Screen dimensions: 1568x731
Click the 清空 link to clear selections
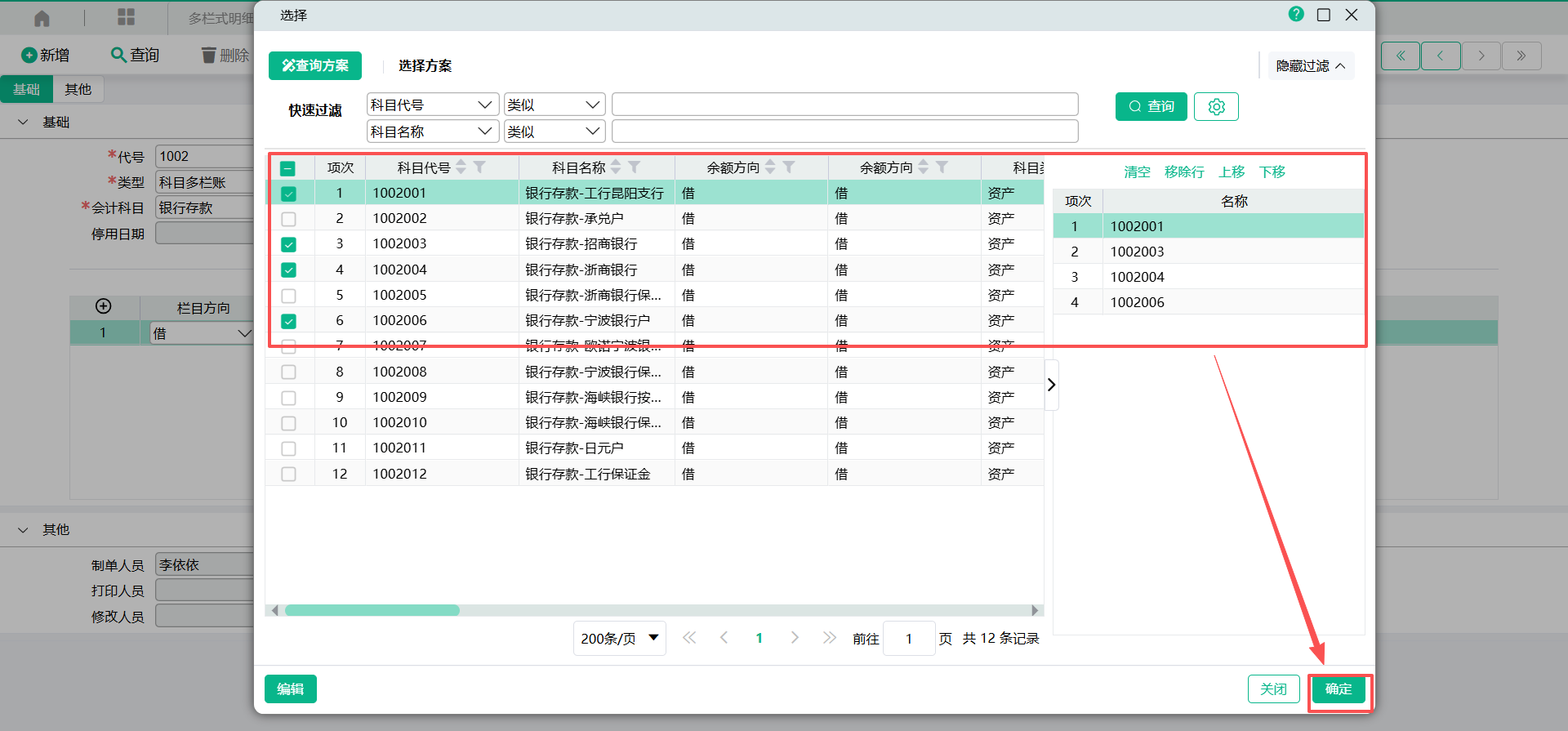1137,172
